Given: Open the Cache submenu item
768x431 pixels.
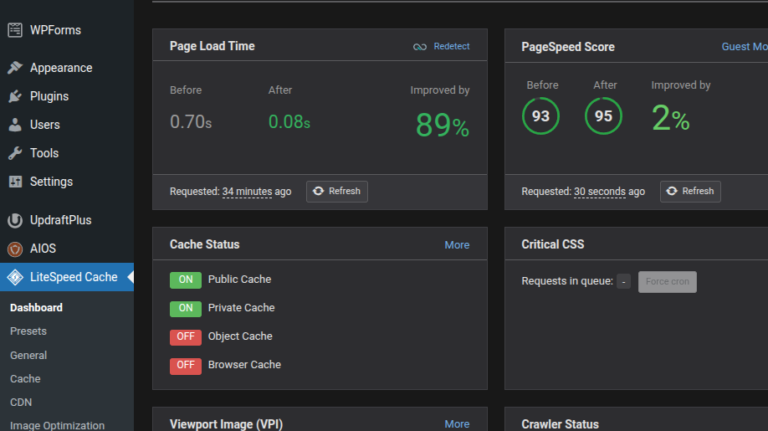Looking at the screenshot, I should (25, 379).
